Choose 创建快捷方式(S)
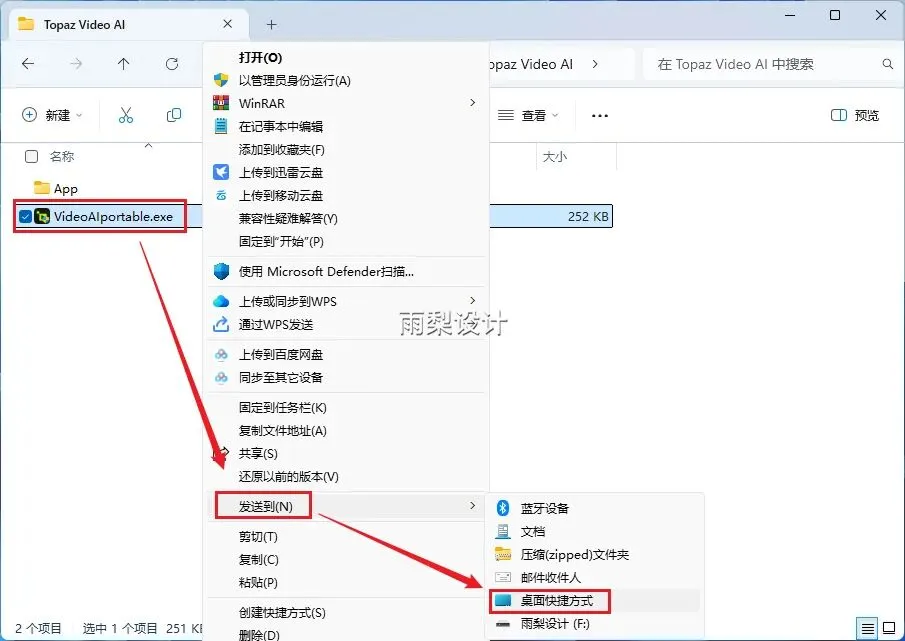The height and width of the screenshot is (641, 905). pos(346,613)
